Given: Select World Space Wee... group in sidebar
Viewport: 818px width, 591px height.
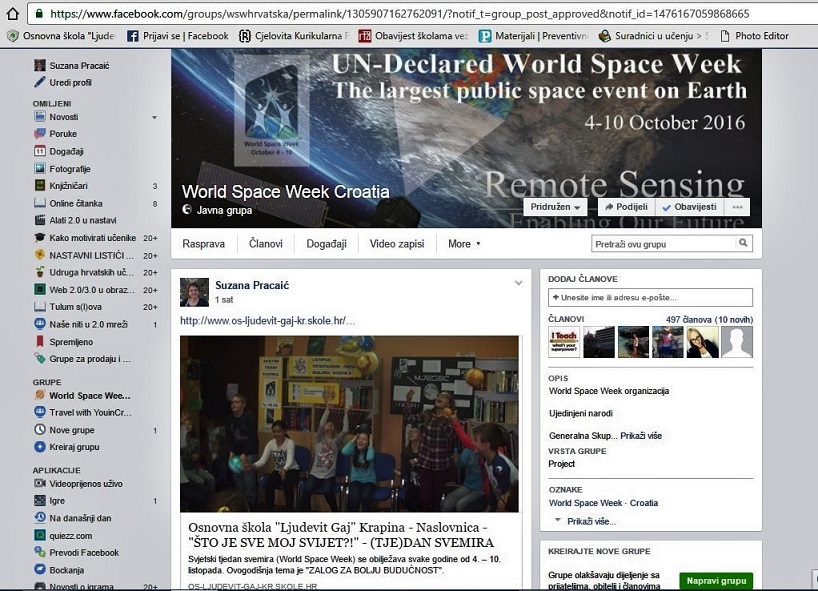Looking at the screenshot, I should [x=90, y=395].
